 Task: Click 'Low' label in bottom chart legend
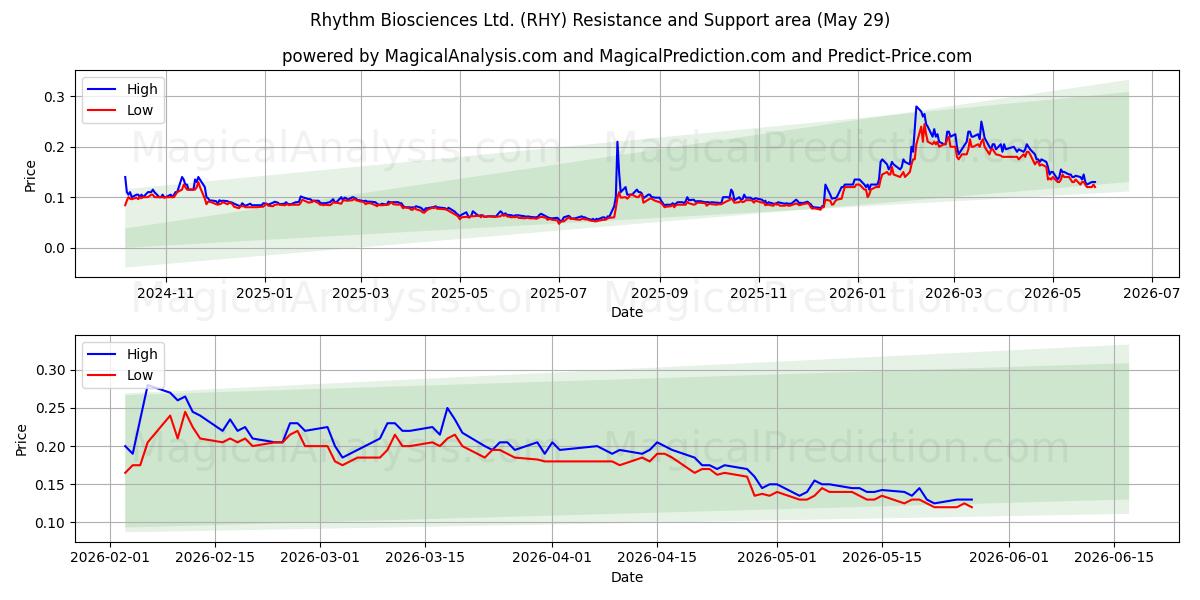140,375
